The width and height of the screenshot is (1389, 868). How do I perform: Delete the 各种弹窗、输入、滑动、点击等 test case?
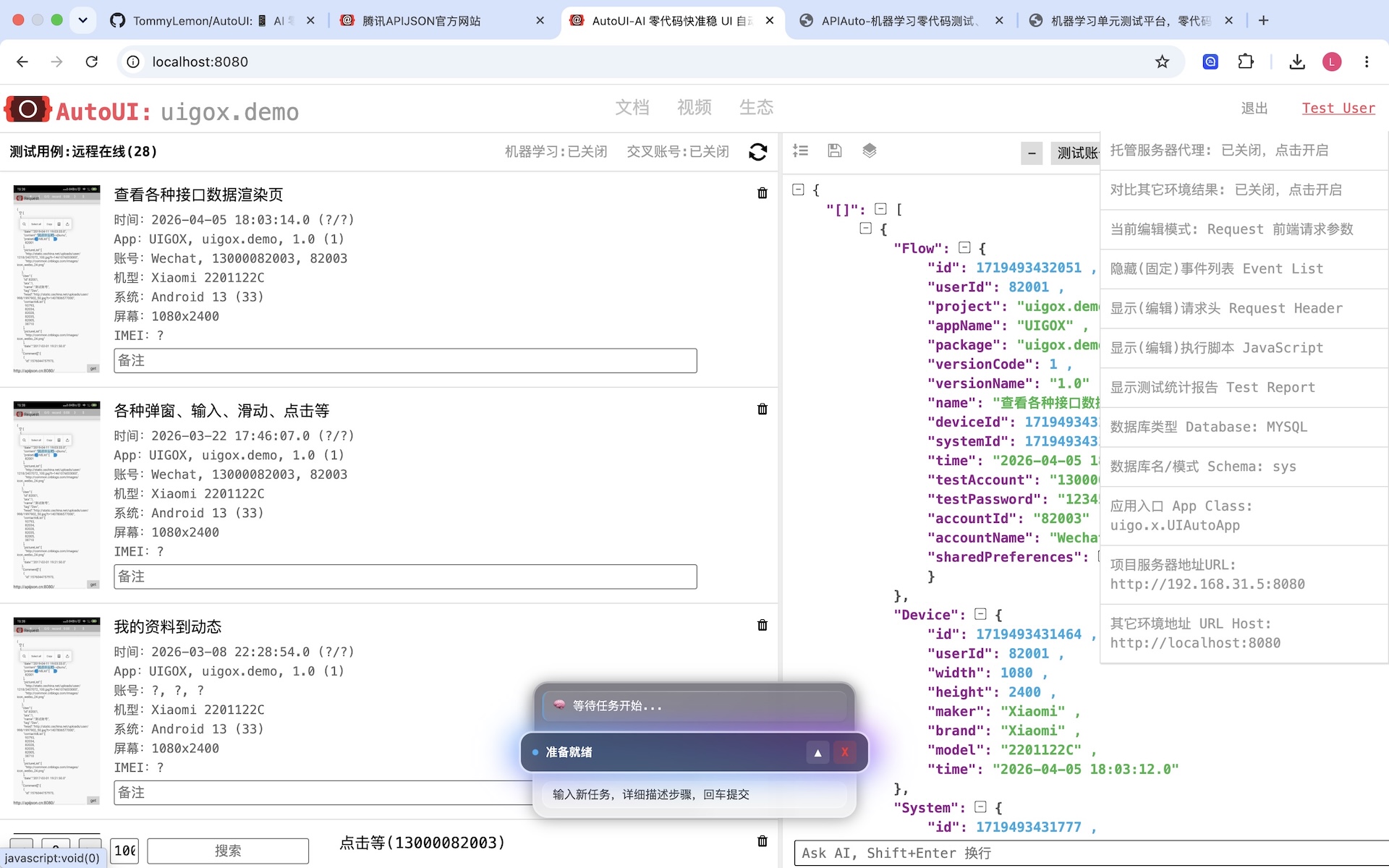click(762, 409)
